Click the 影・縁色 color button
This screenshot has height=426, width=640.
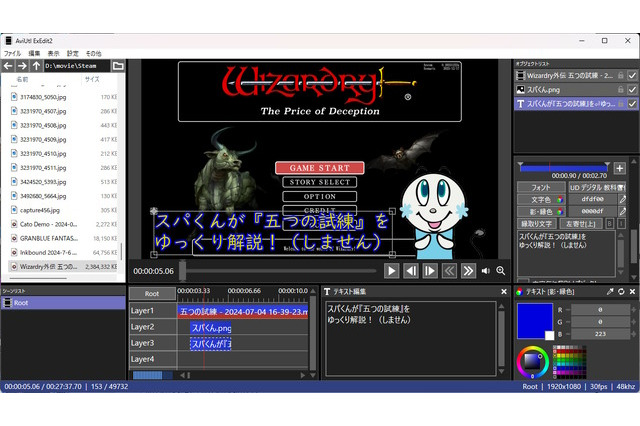(x=541, y=211)
